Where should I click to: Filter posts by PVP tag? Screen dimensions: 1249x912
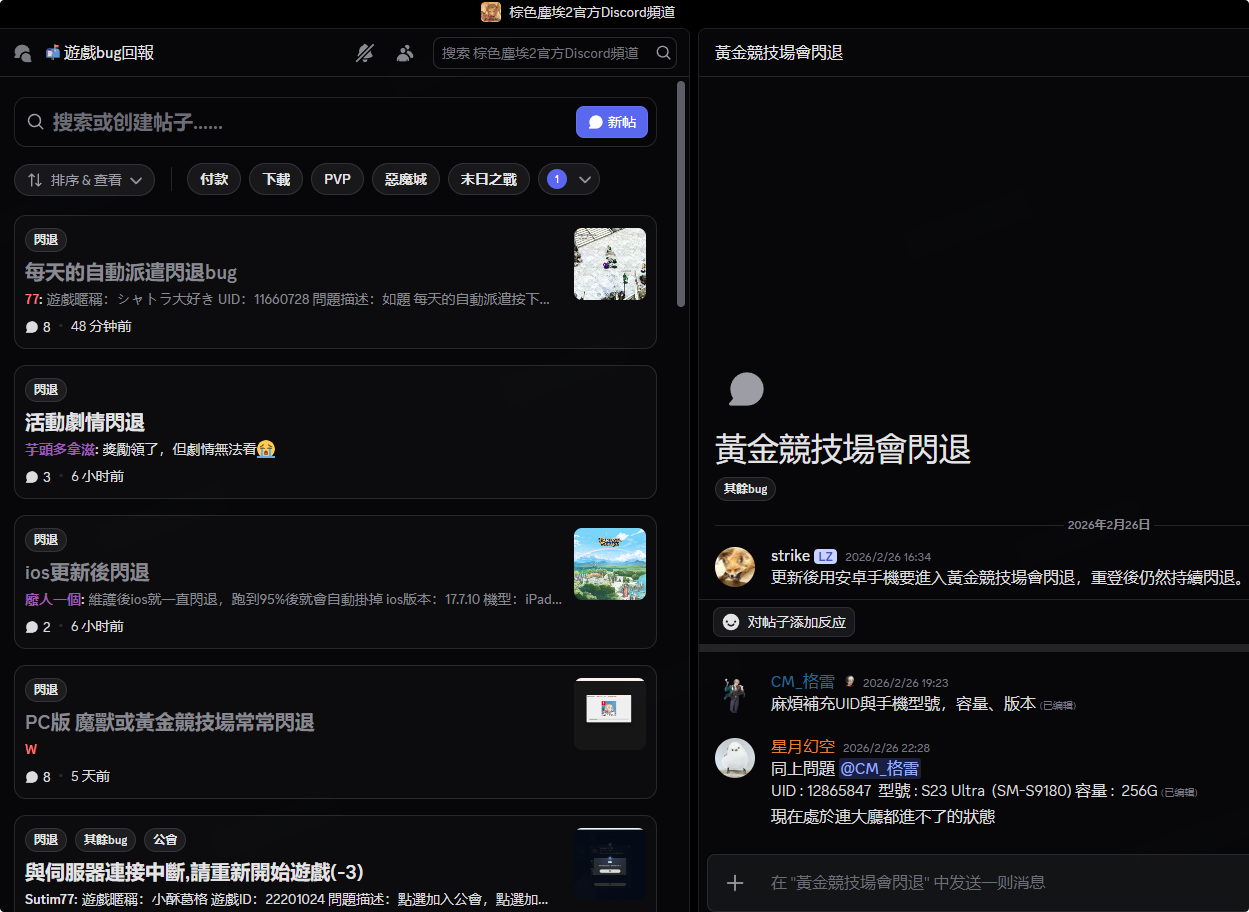[x=338, y=179]
